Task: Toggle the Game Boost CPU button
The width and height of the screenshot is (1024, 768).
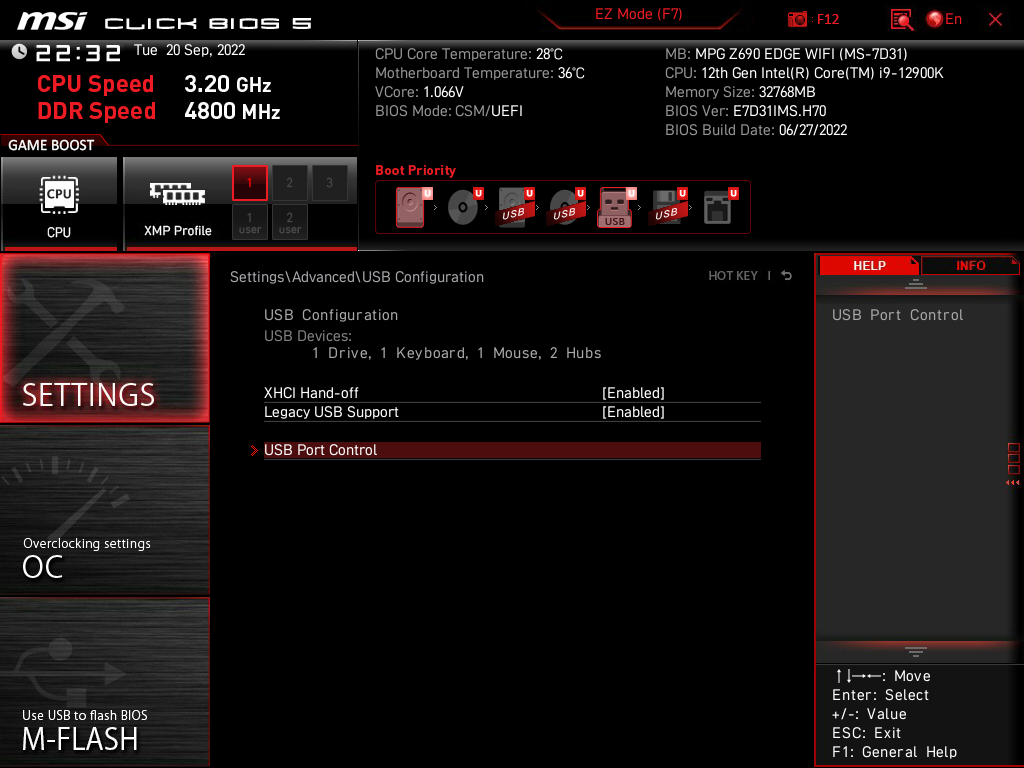Action: coord(59,204)
